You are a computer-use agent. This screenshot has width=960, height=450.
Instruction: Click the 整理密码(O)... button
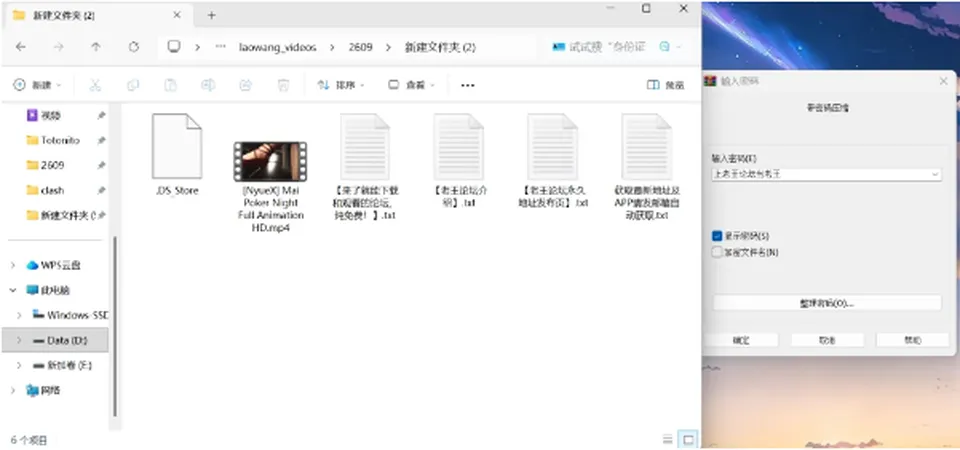827,303
